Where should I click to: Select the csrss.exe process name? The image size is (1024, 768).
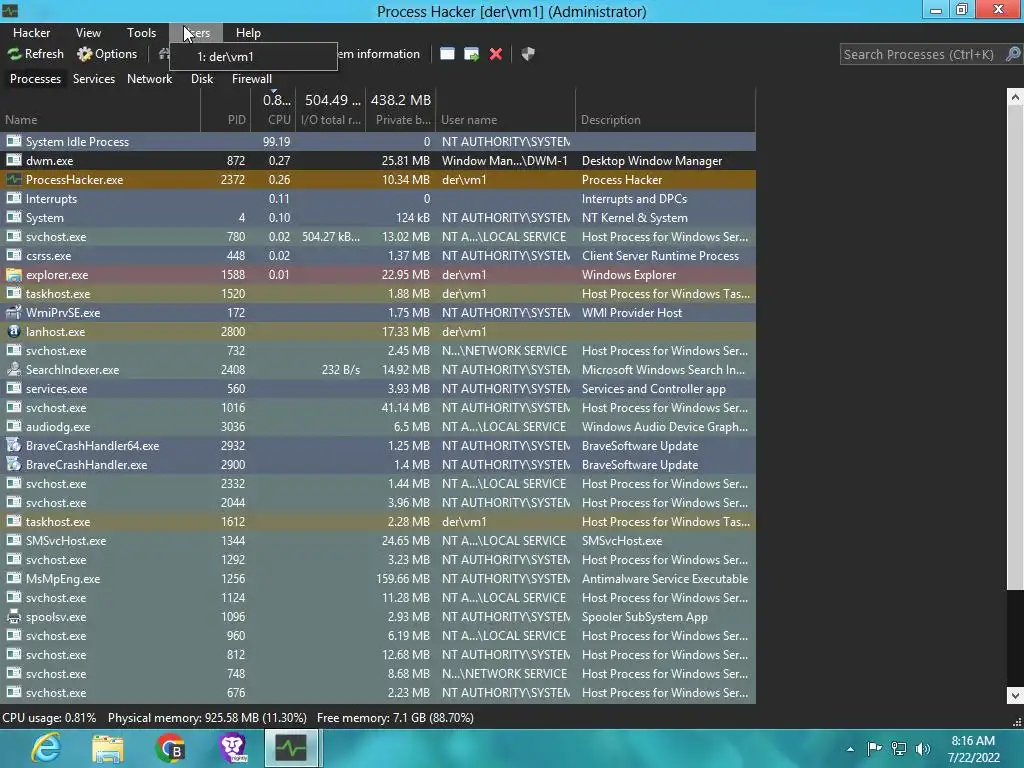(x=48, y=256)
